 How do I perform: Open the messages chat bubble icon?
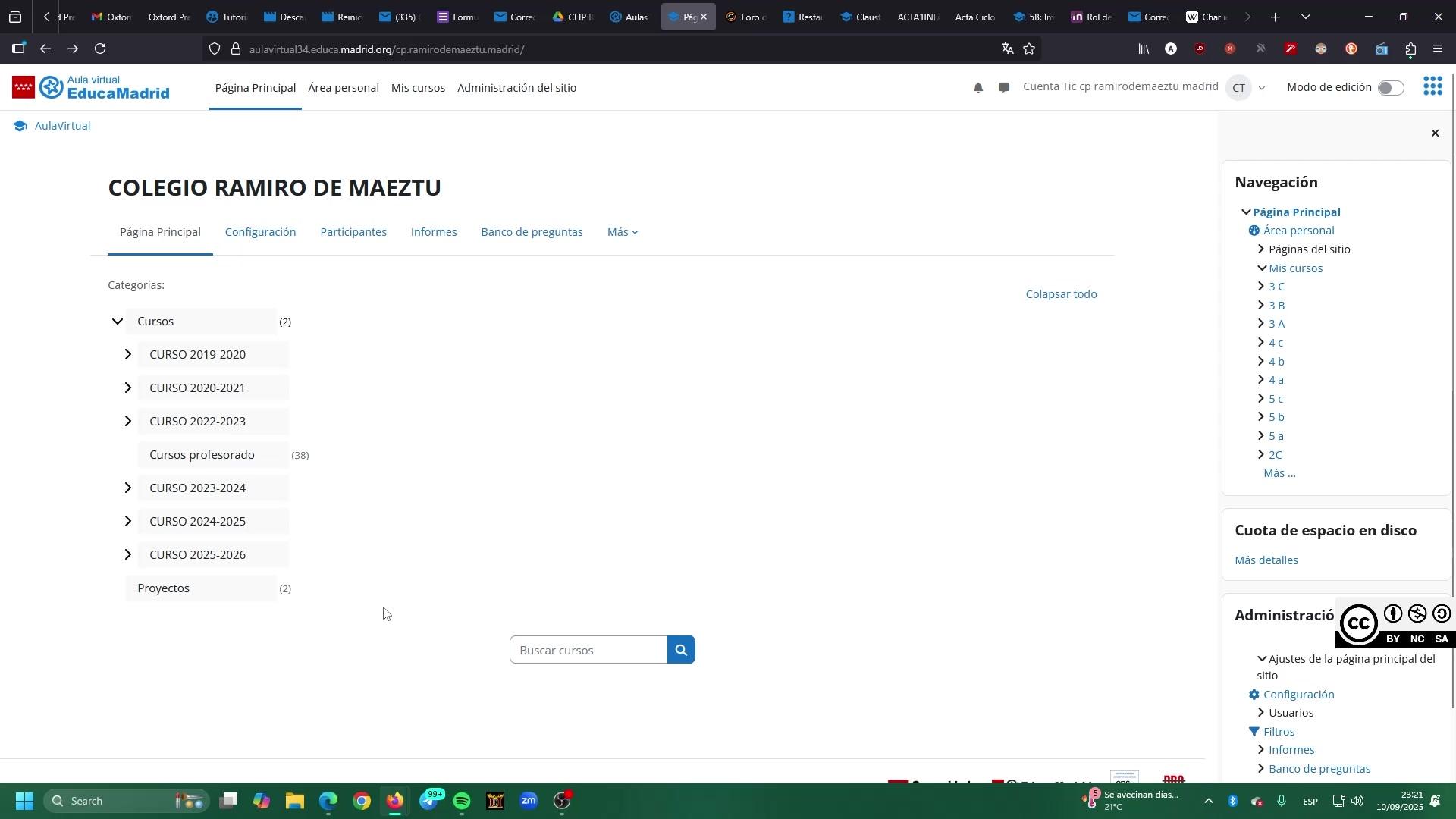point(1004,88)
